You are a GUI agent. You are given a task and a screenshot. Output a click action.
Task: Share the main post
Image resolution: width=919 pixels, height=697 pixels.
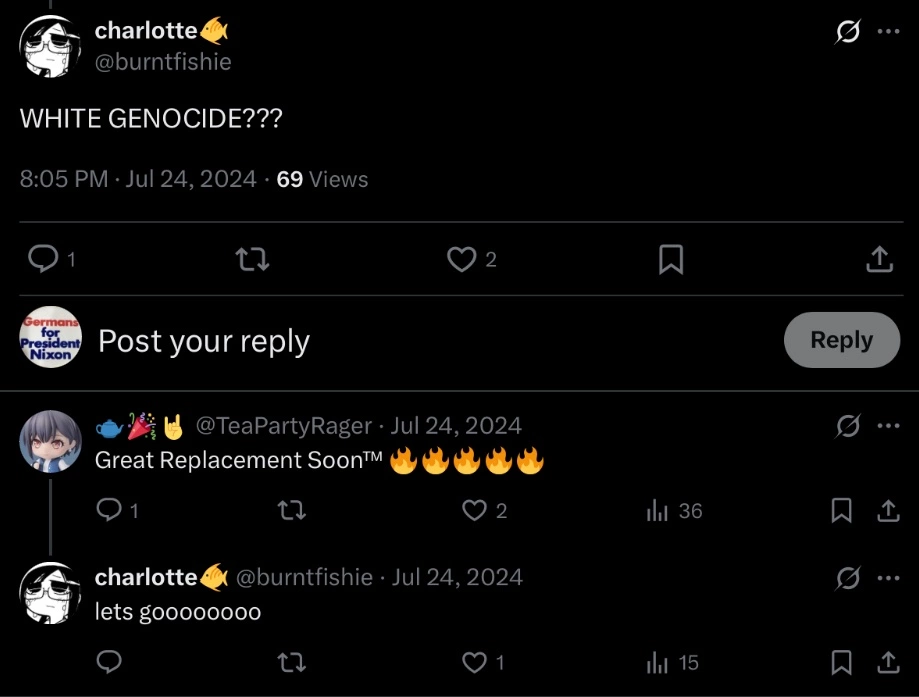point(878,260)
